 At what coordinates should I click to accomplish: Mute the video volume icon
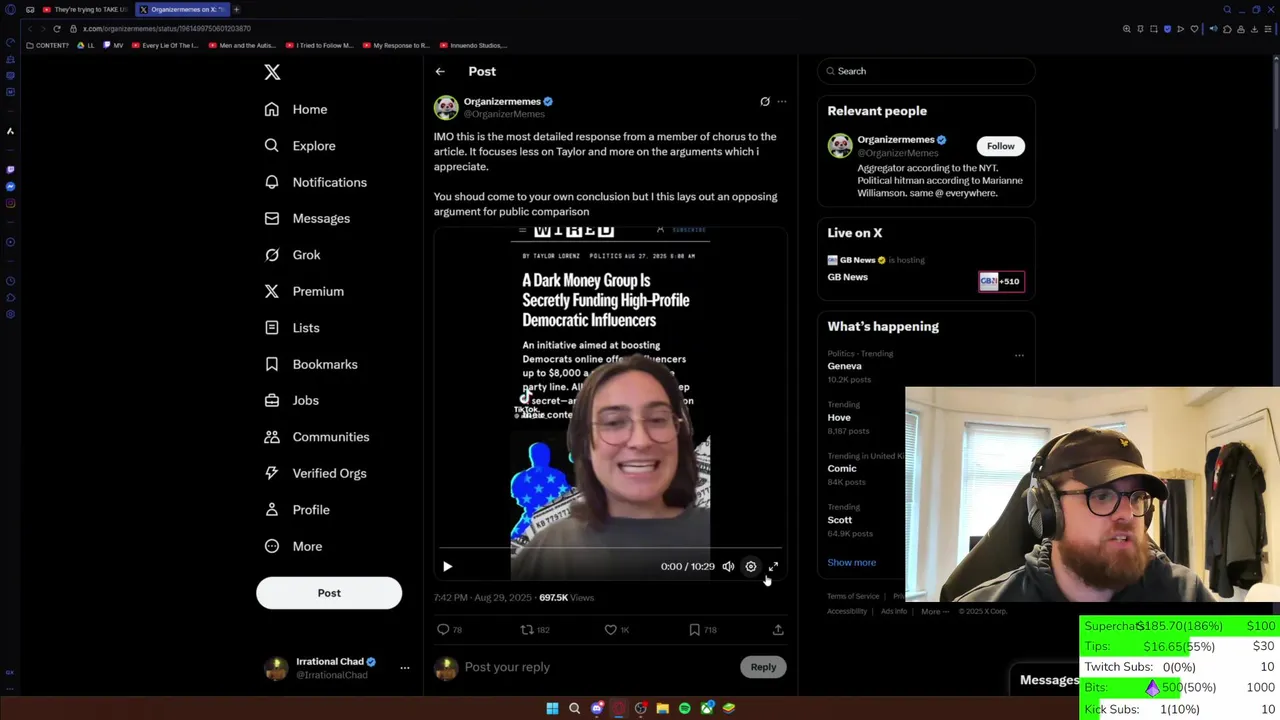click(x=728, y=567)
